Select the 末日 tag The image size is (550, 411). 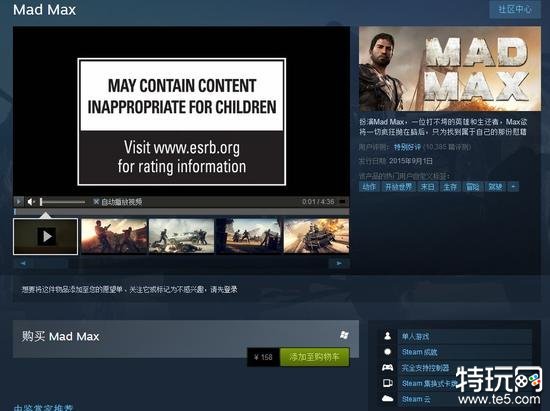pyautogui.click(x=427, y=187)
